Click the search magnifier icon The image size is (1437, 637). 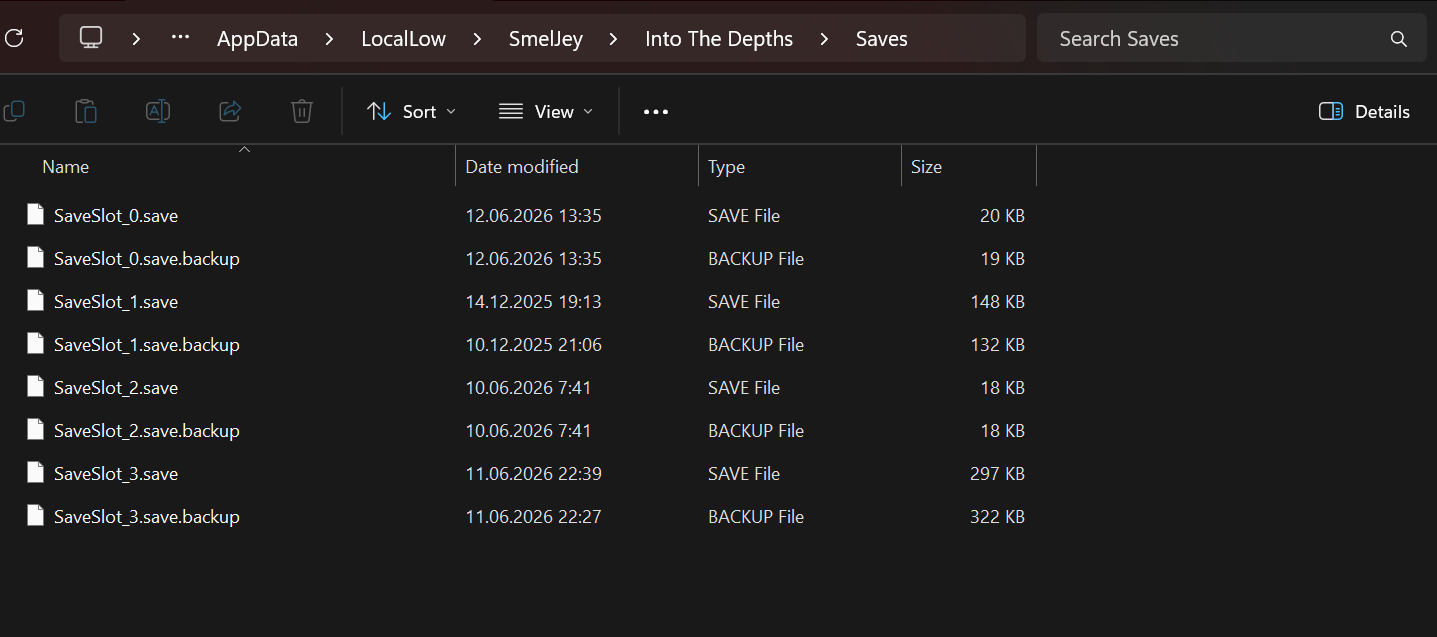1399,39
